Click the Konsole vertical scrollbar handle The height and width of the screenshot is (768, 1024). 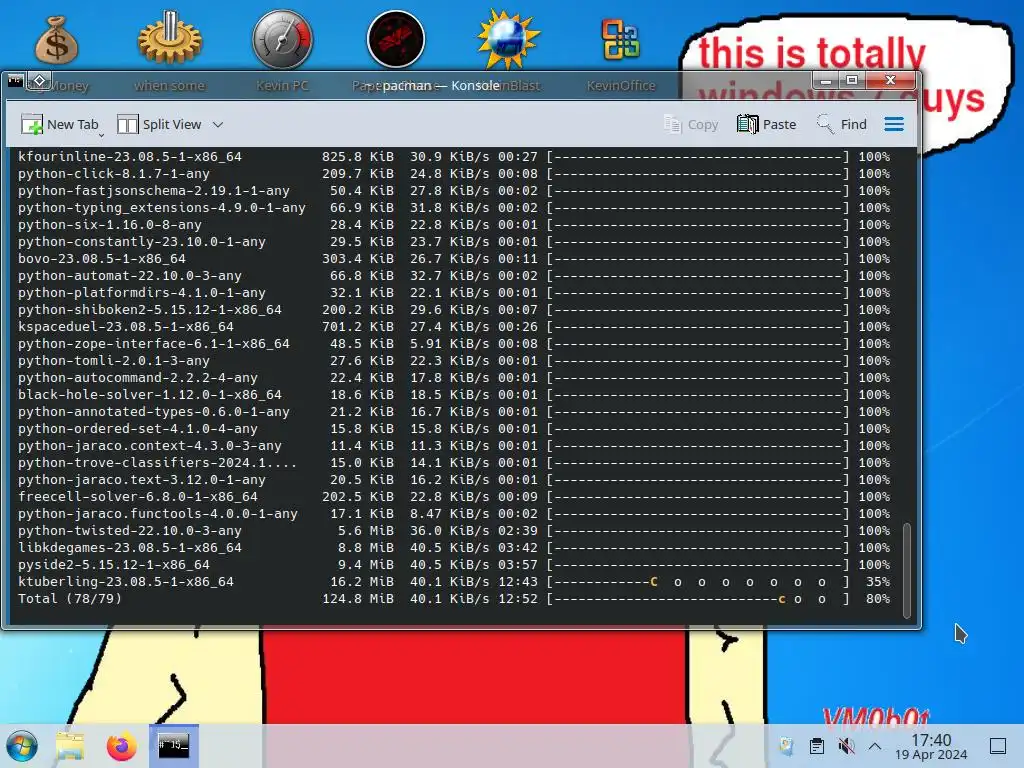(906, 570)
